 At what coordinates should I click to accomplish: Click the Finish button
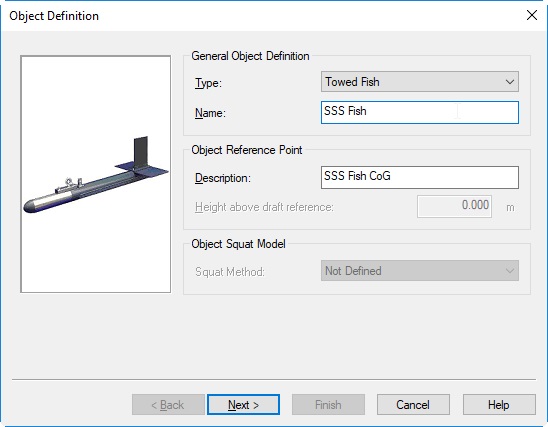[x=328, y=405]
